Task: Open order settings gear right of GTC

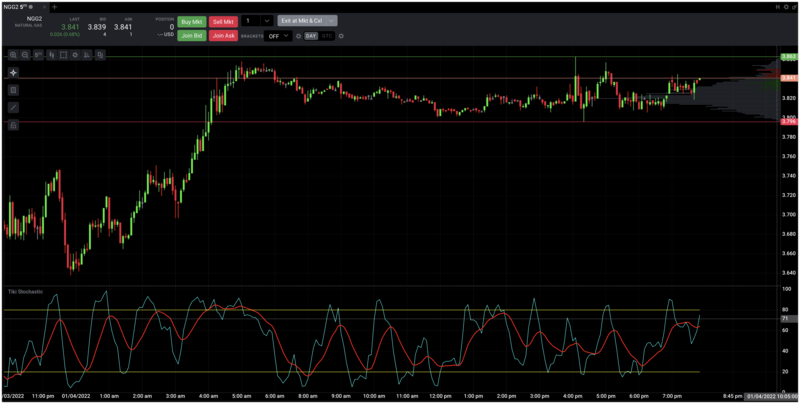Action: 341,36
